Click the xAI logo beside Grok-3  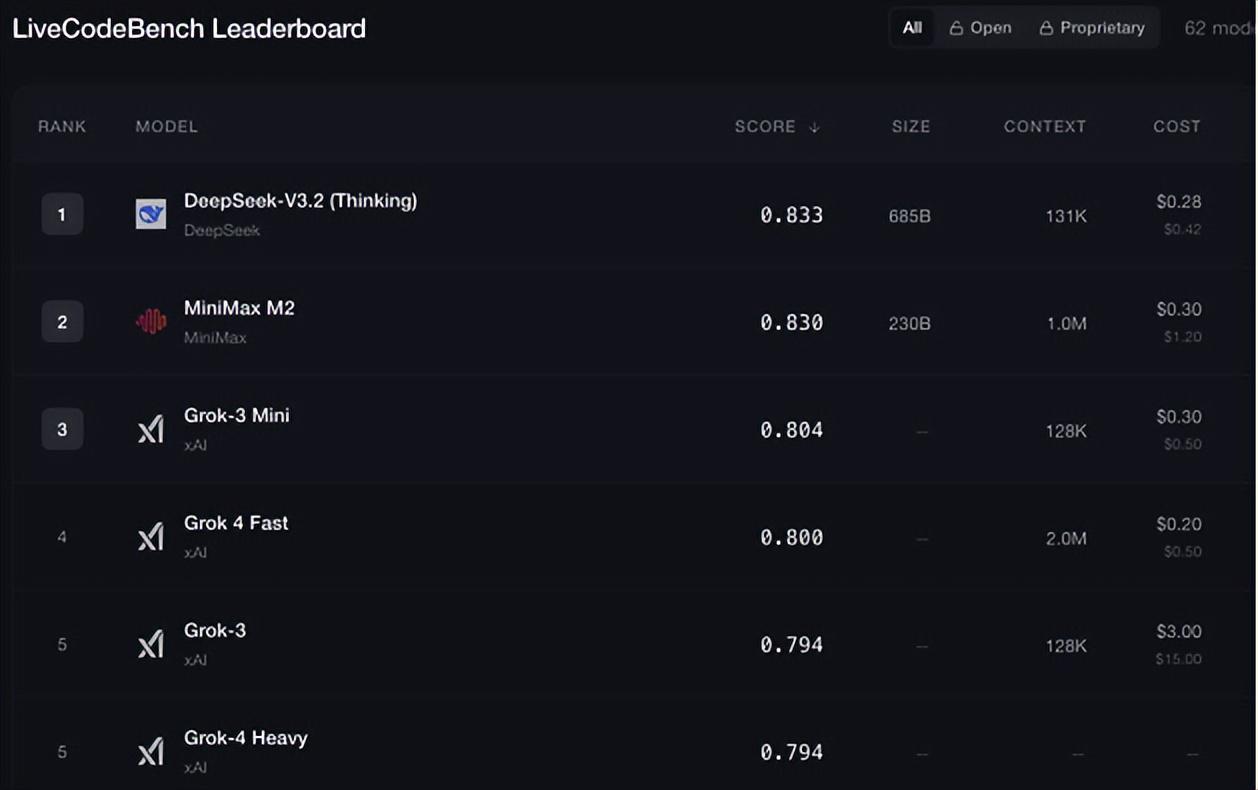151,645
